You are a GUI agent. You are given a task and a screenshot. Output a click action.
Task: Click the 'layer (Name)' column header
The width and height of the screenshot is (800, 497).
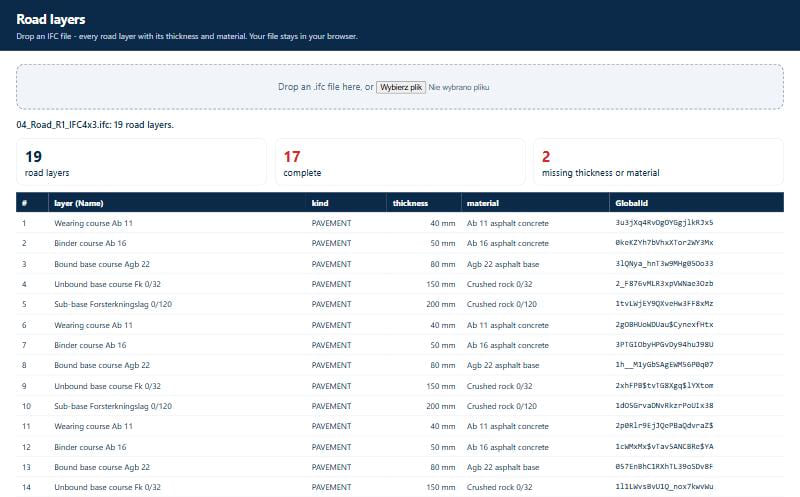[177, 203]
